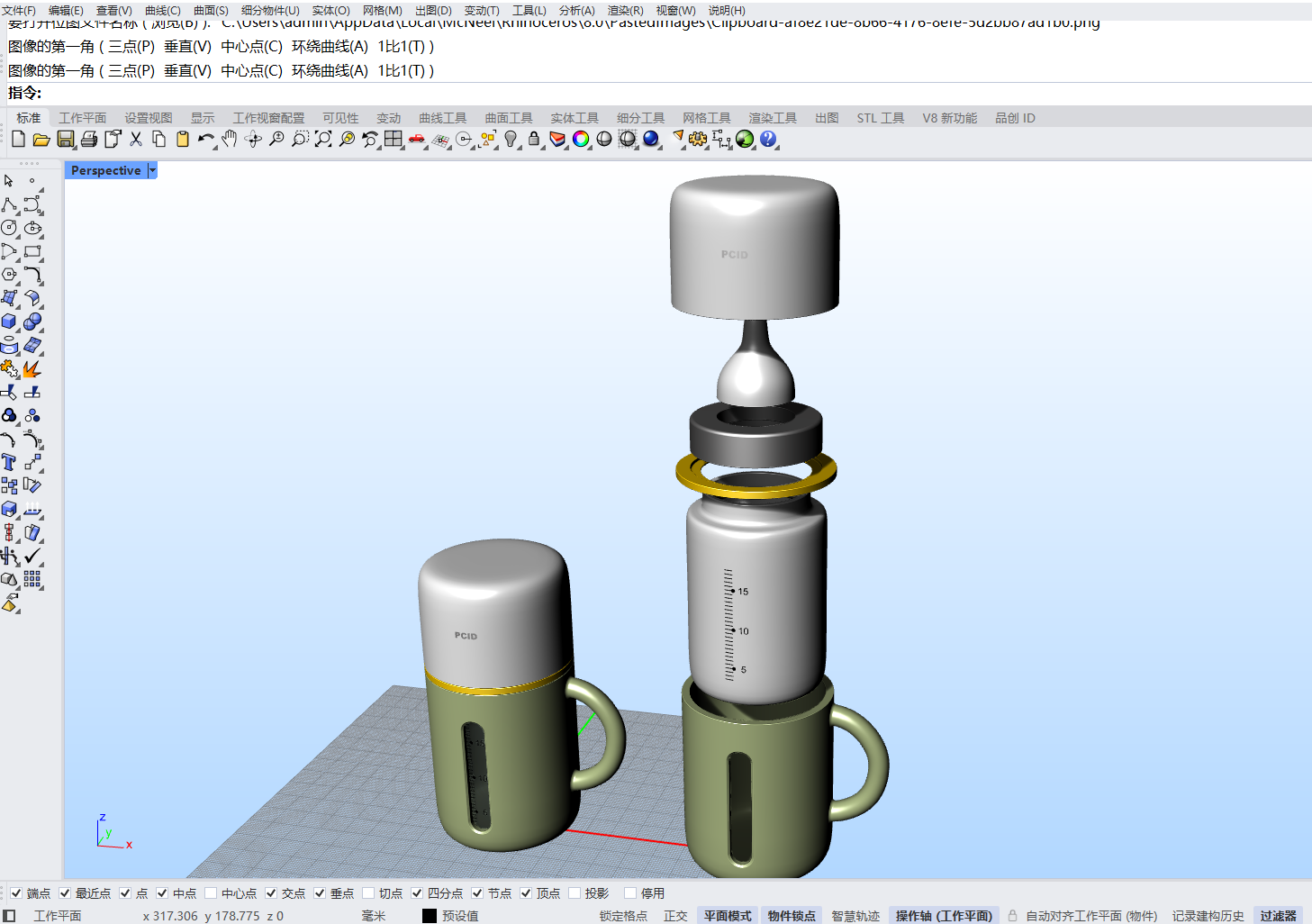The height and width of the screenshot is (924, 1312).
Task: Select the Text object tool
Action: coord(9,462)
